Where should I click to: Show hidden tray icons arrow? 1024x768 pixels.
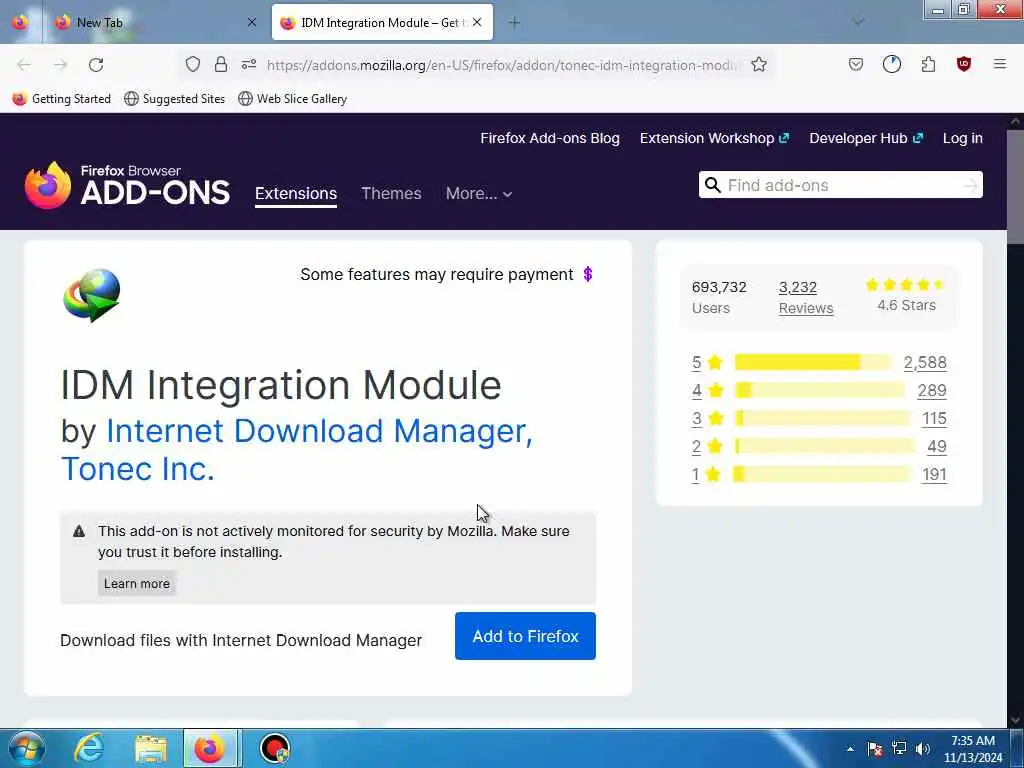(x=850, y=749)
